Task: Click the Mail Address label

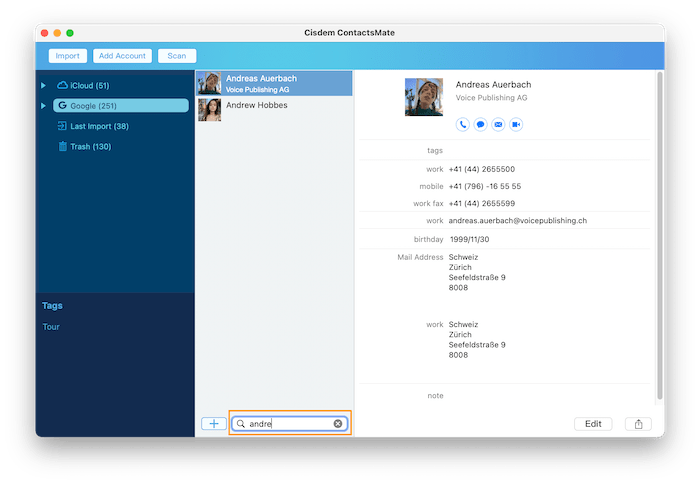Action: tap(420, 257)
